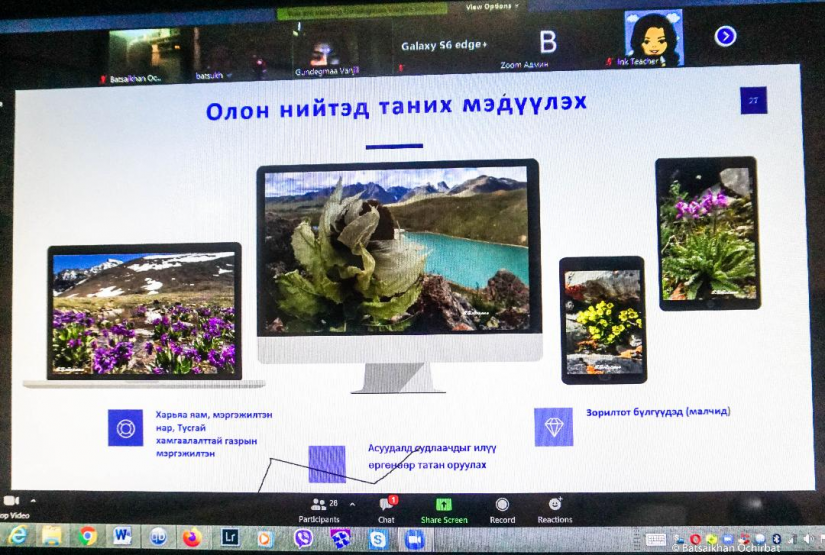Open Adobe Lightroom (Lr) from the taskbar
Viewport: 825px width, 555px height.
pyautogui.click(x=230, y=538)
